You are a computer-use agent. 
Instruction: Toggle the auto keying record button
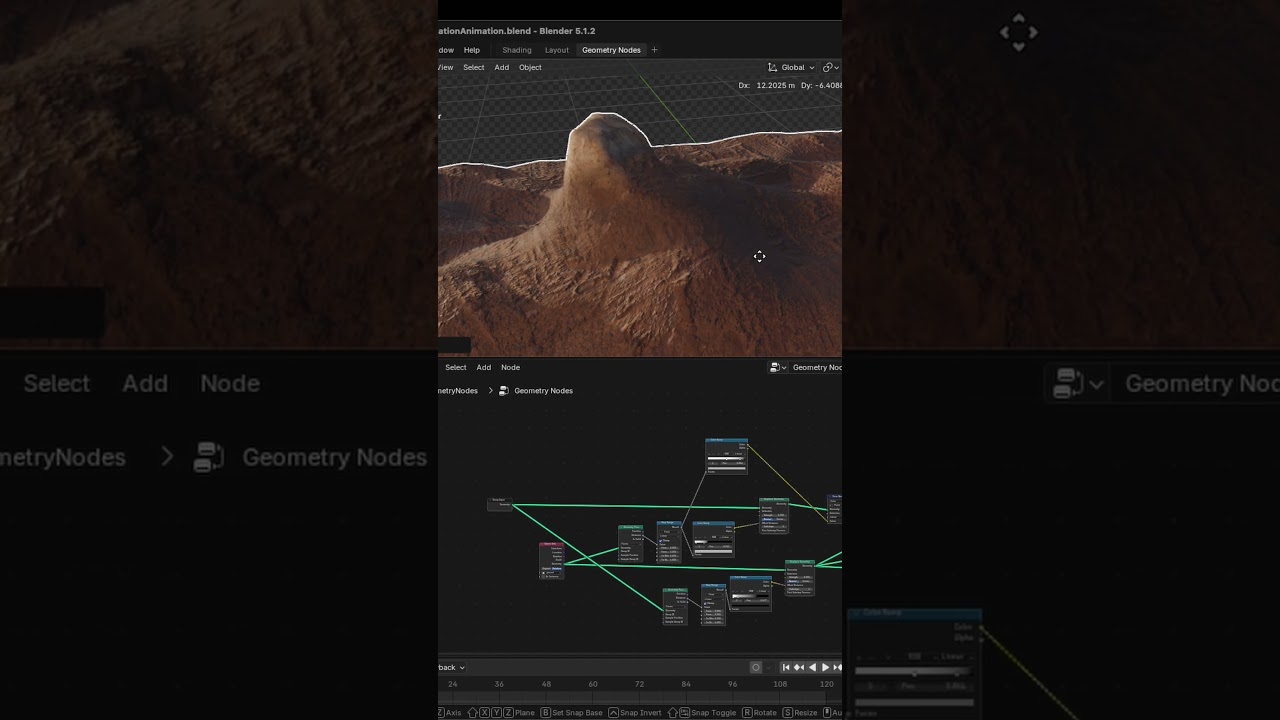click(x=756, y=667)
